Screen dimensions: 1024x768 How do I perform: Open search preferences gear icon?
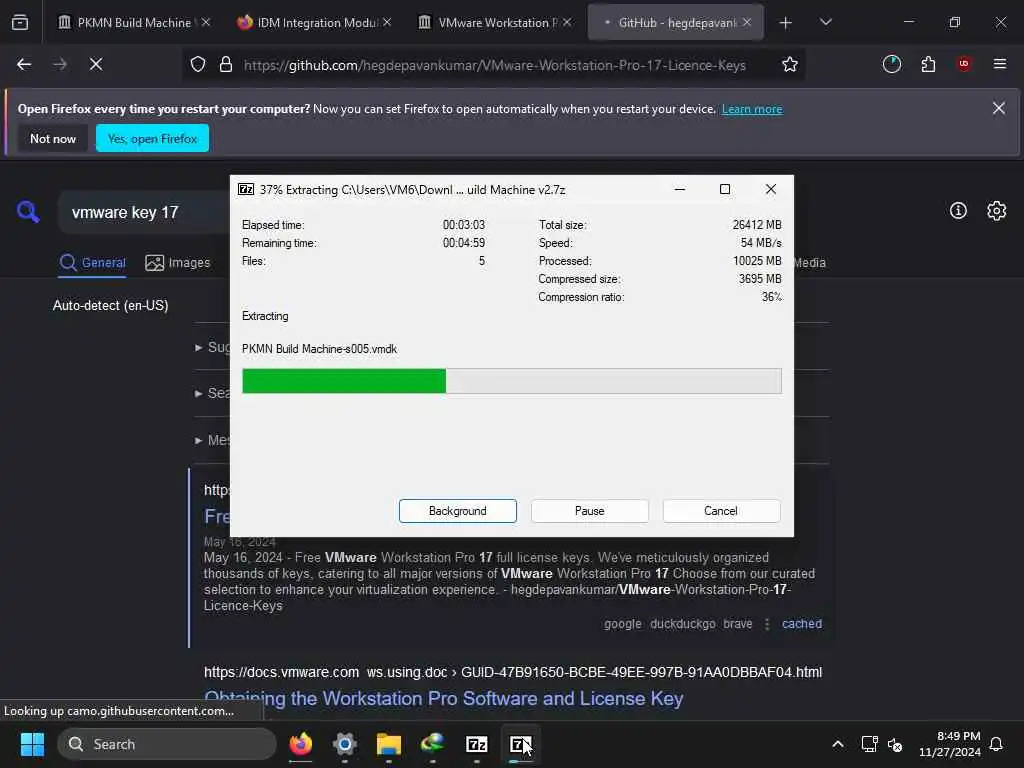[x=997, y=210]
